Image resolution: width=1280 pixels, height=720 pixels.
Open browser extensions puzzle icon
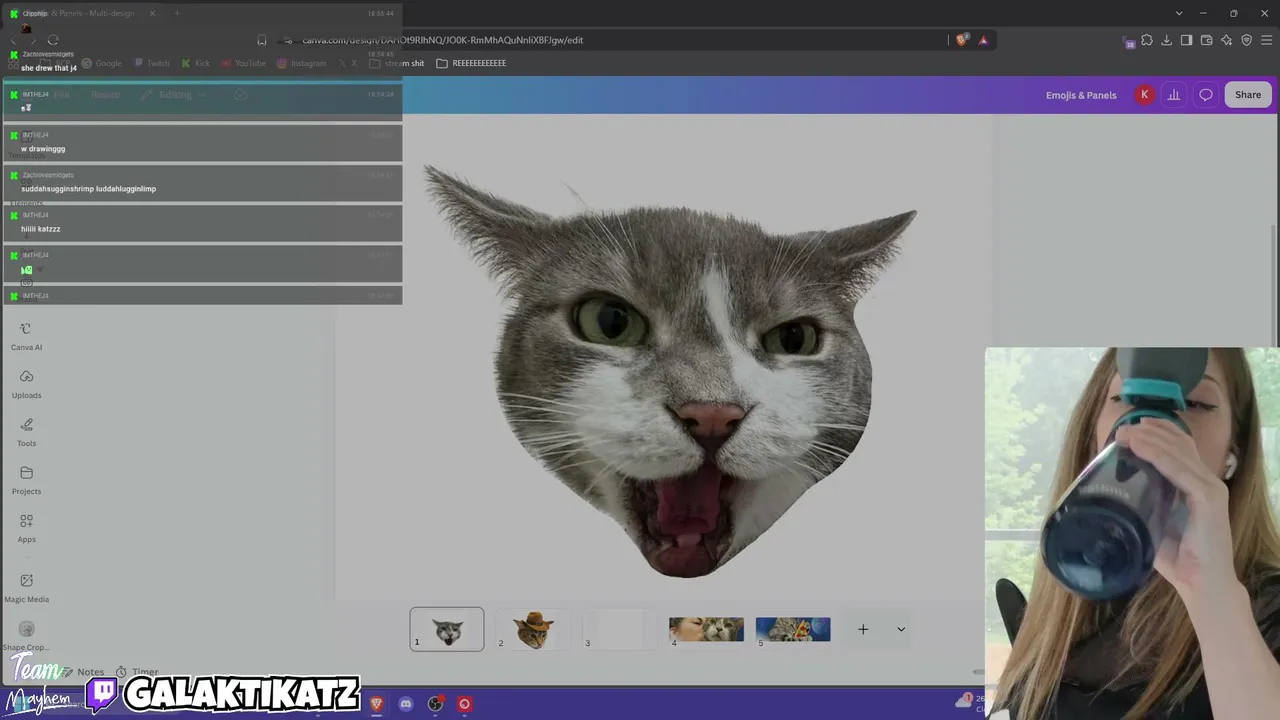coord(1147,40)
